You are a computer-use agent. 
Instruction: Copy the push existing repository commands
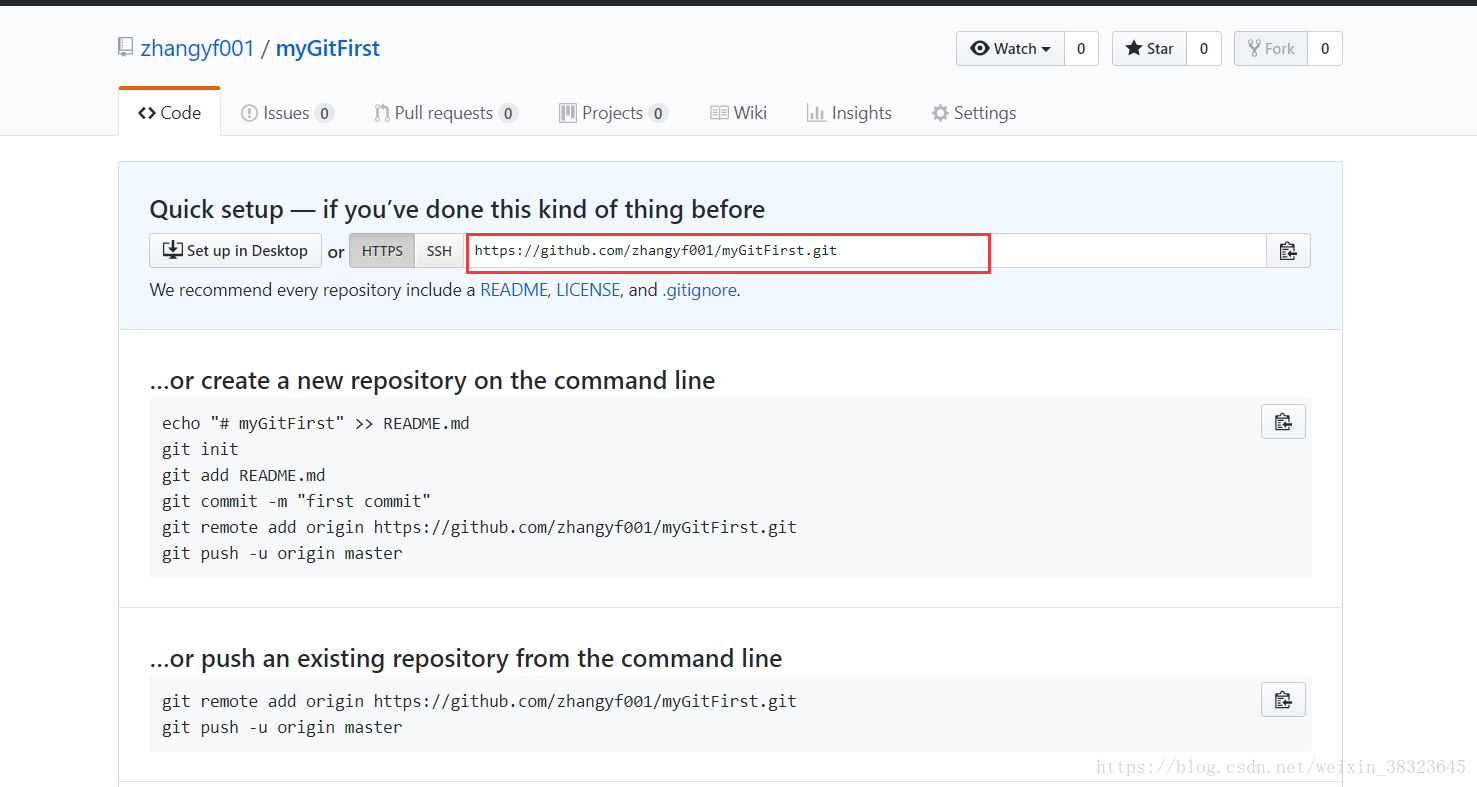1283,700
